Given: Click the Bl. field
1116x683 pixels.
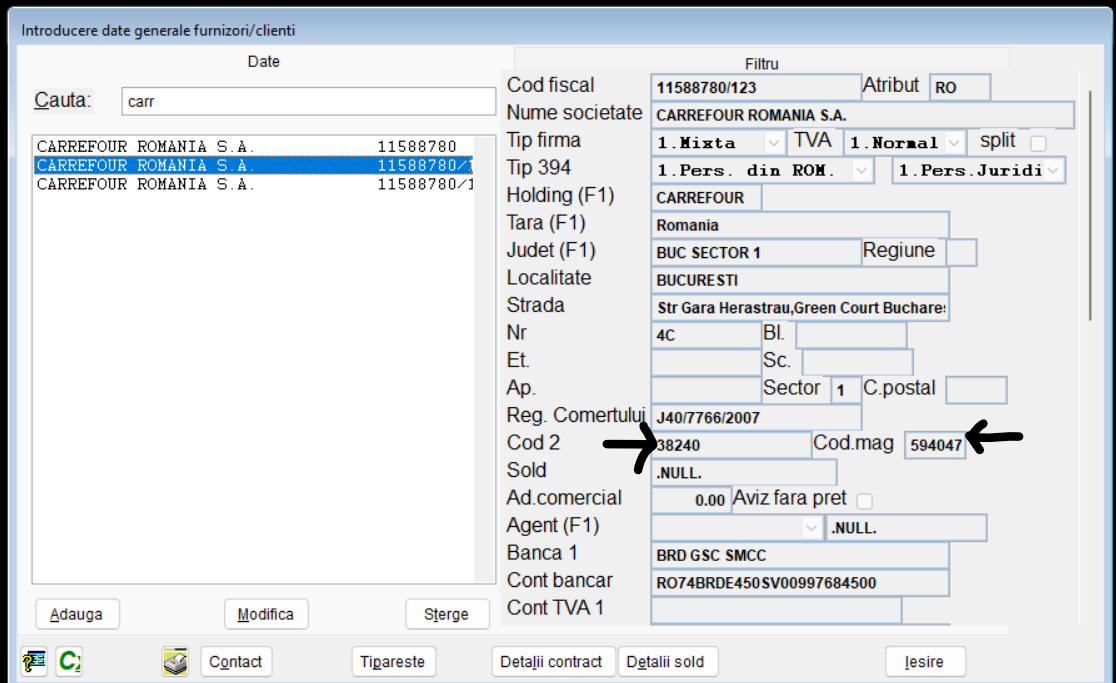Looking at the screenshot, I should coord(851,335).
